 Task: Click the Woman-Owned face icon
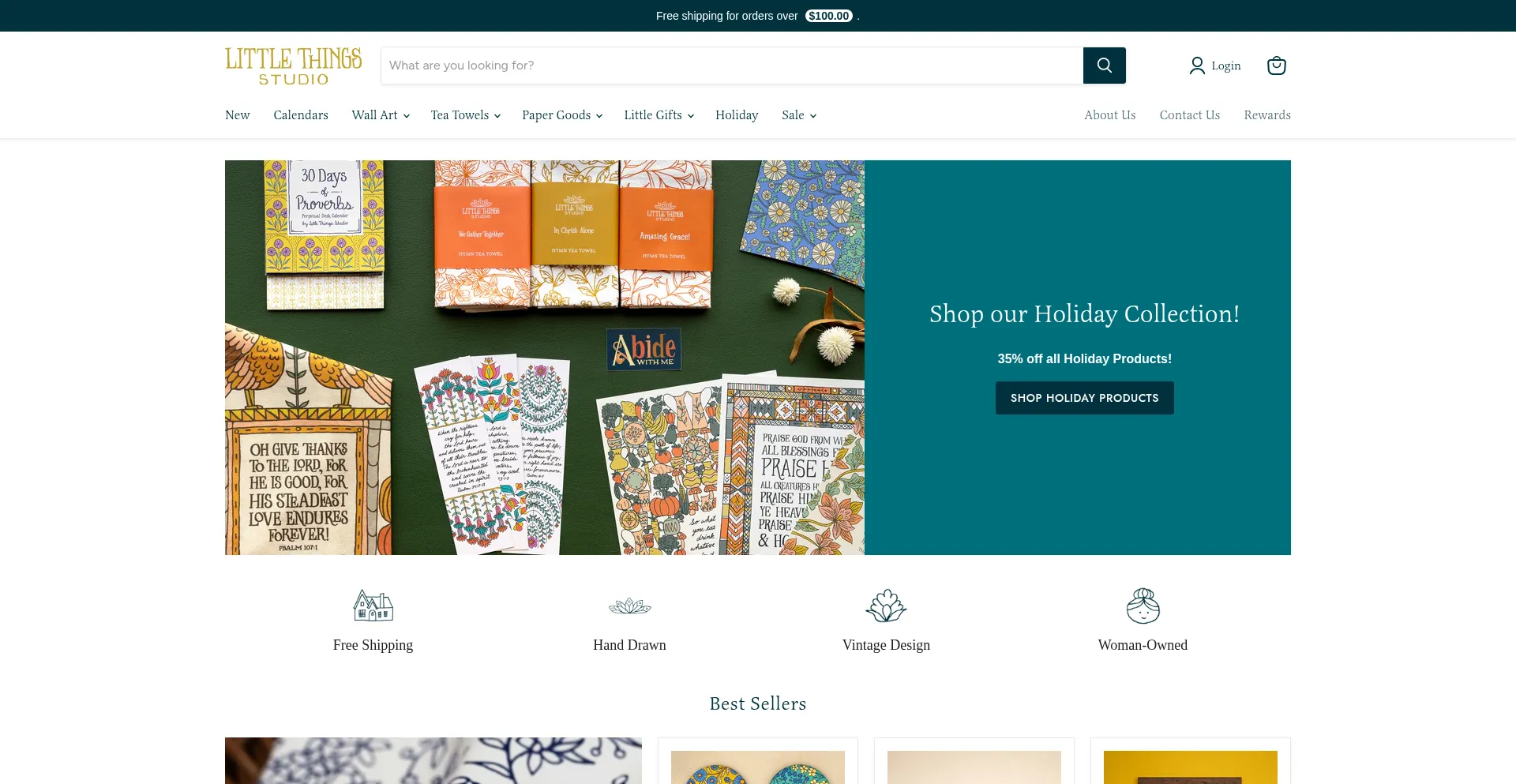pos(1143,606)
